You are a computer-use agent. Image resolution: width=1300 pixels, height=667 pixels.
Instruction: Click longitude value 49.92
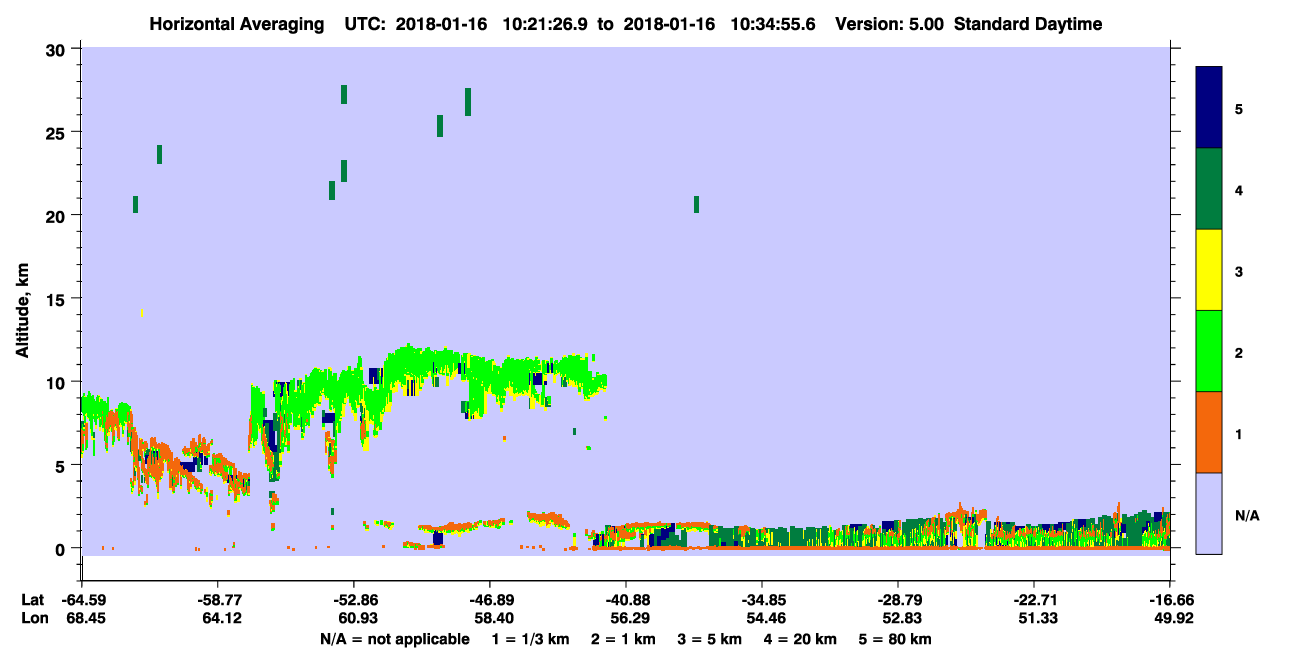pyautogui.click(x=1173, y=619)
